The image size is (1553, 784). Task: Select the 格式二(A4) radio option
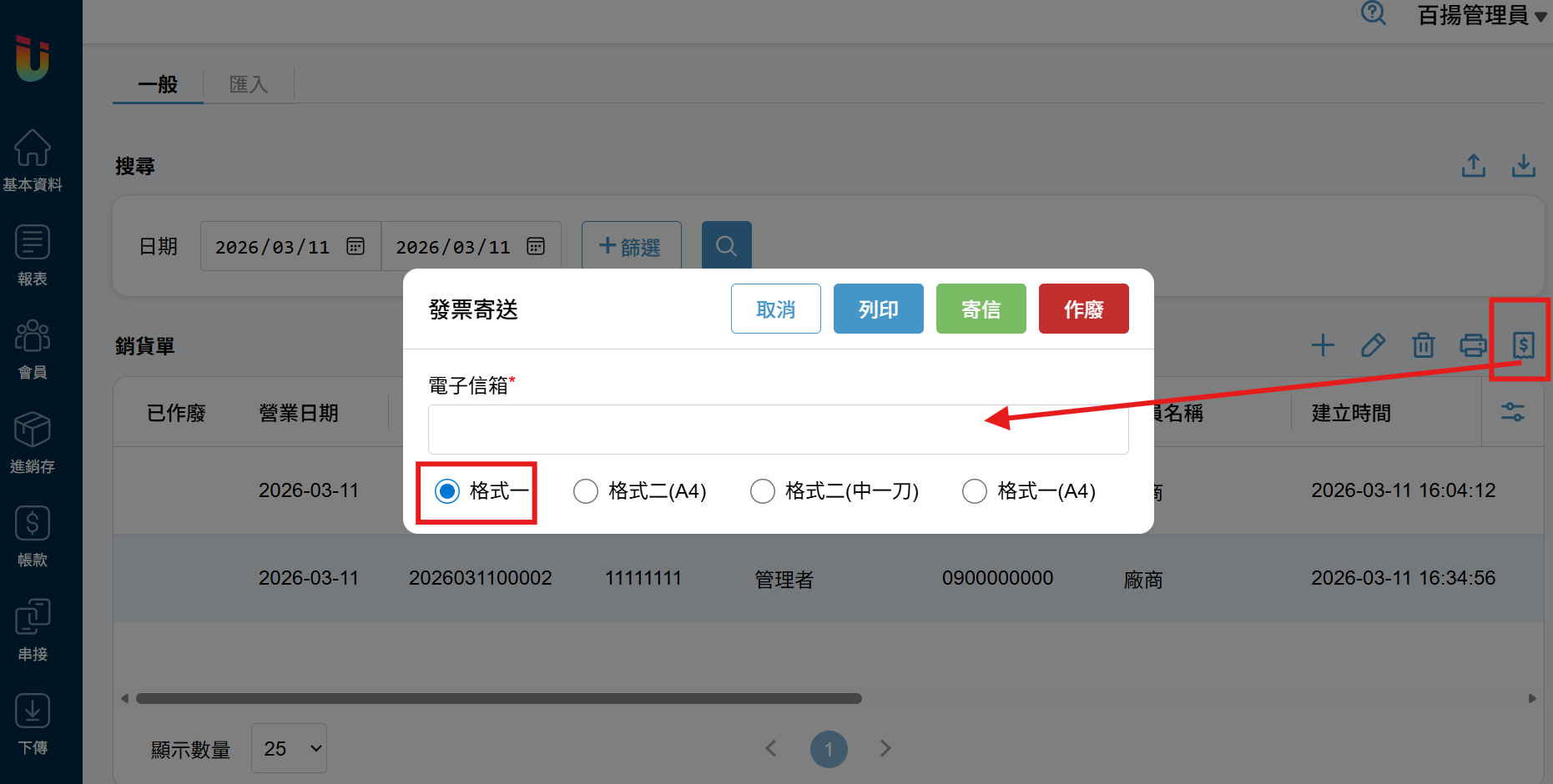coord(586,491)
